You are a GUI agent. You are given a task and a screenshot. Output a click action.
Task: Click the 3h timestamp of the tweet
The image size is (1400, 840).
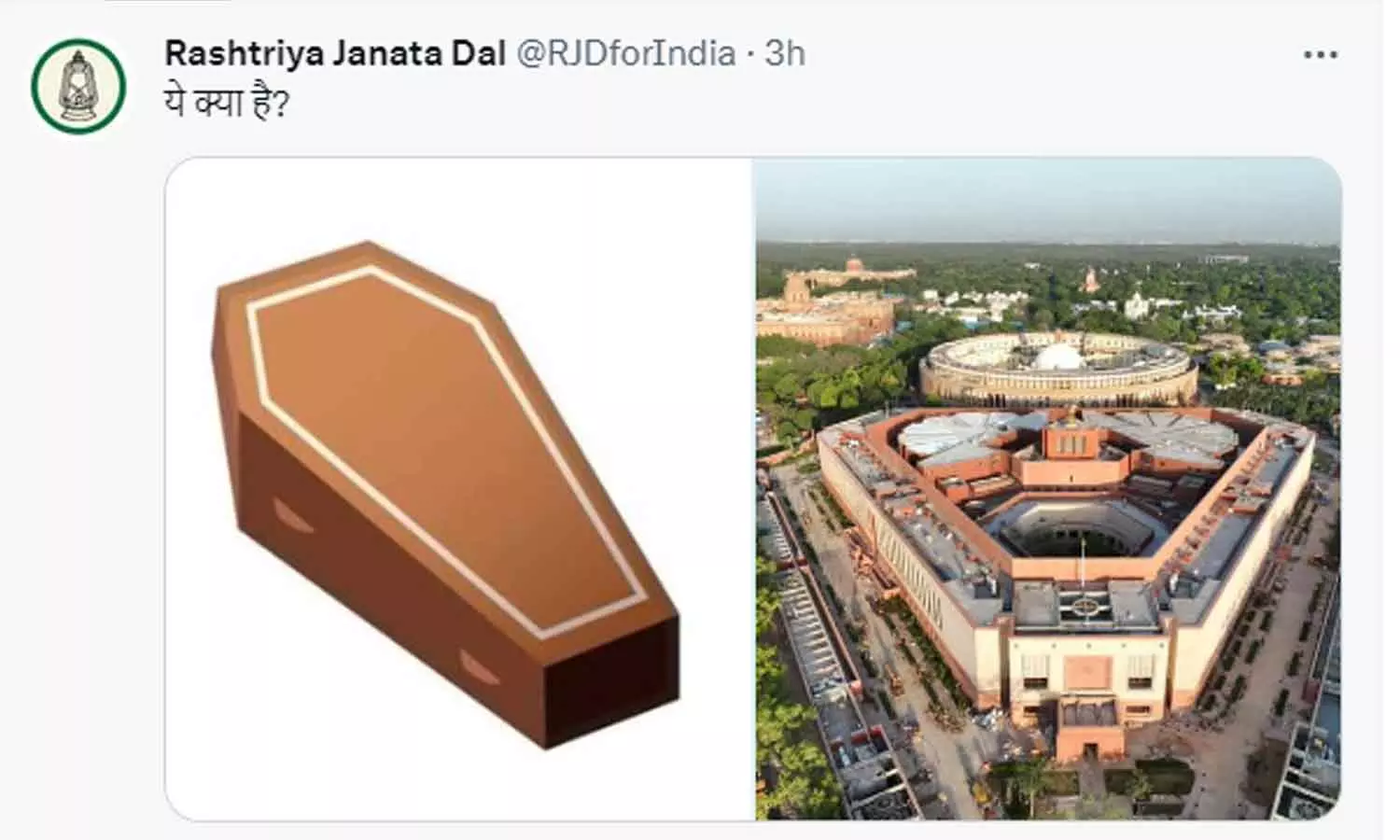(785, 53)
